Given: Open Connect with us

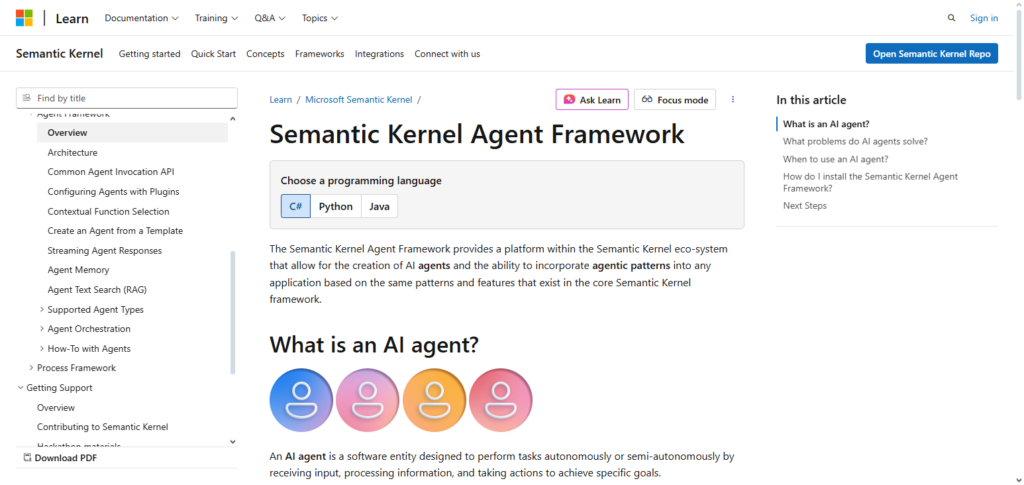Looking at the screenshot, I should 447,54.
